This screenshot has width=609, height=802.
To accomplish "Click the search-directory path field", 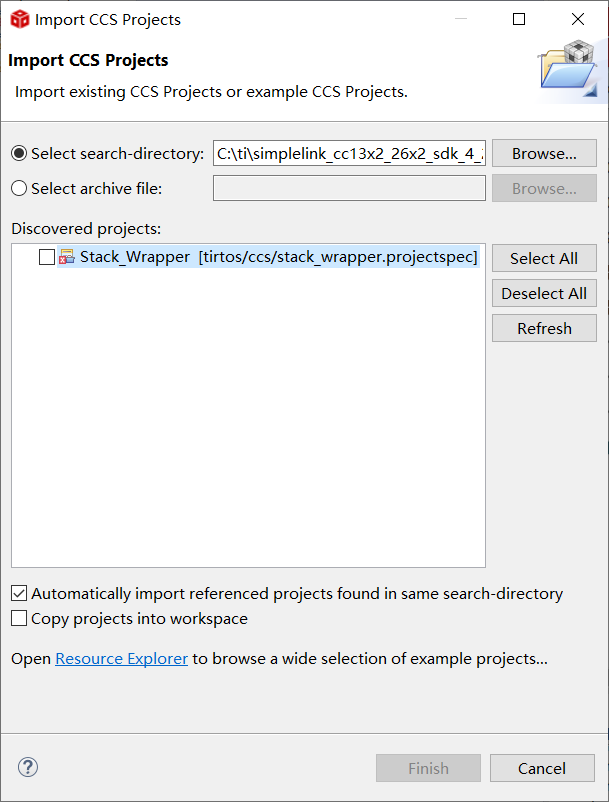I will (349, 154).
